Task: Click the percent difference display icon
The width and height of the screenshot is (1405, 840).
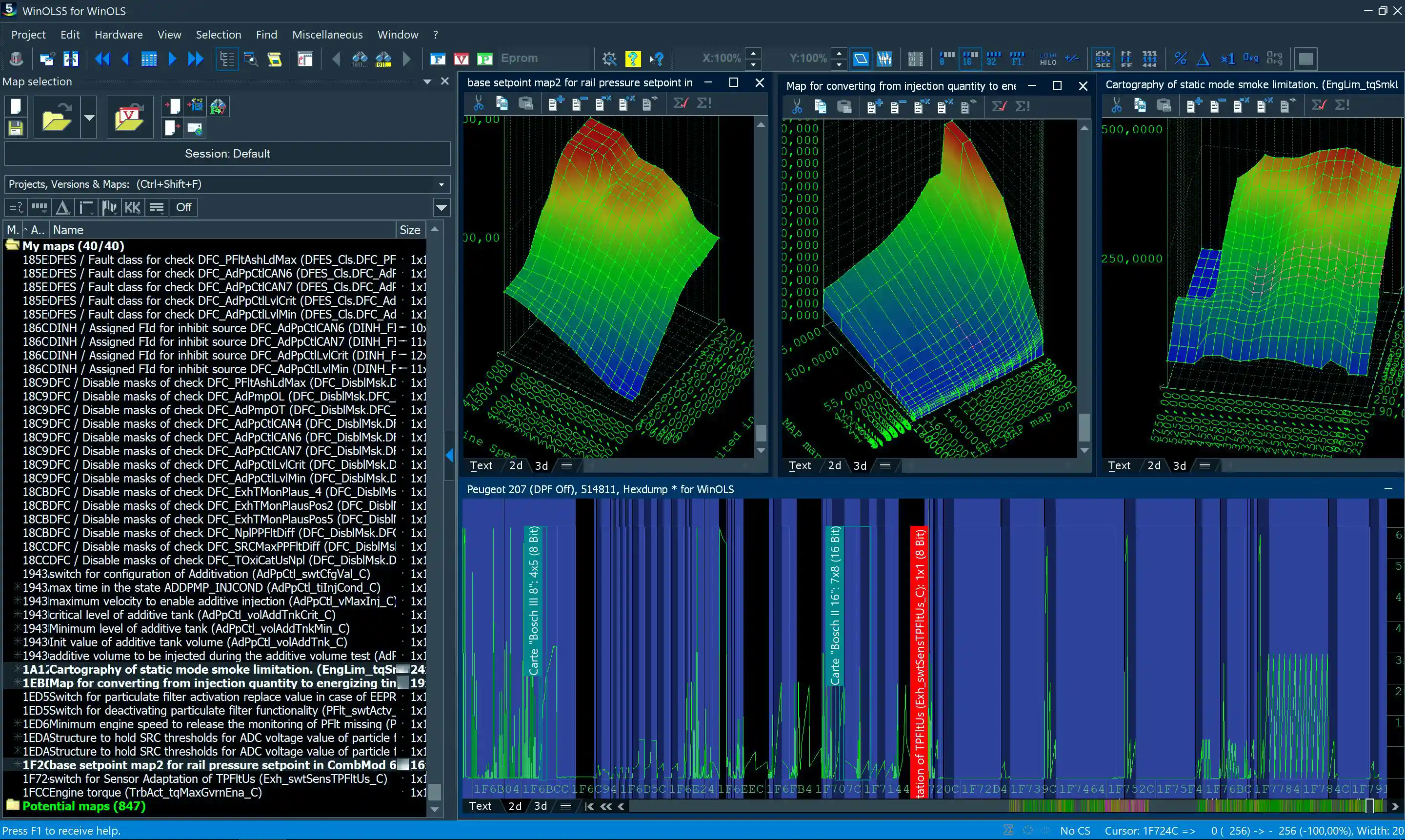Action: 1180,59
